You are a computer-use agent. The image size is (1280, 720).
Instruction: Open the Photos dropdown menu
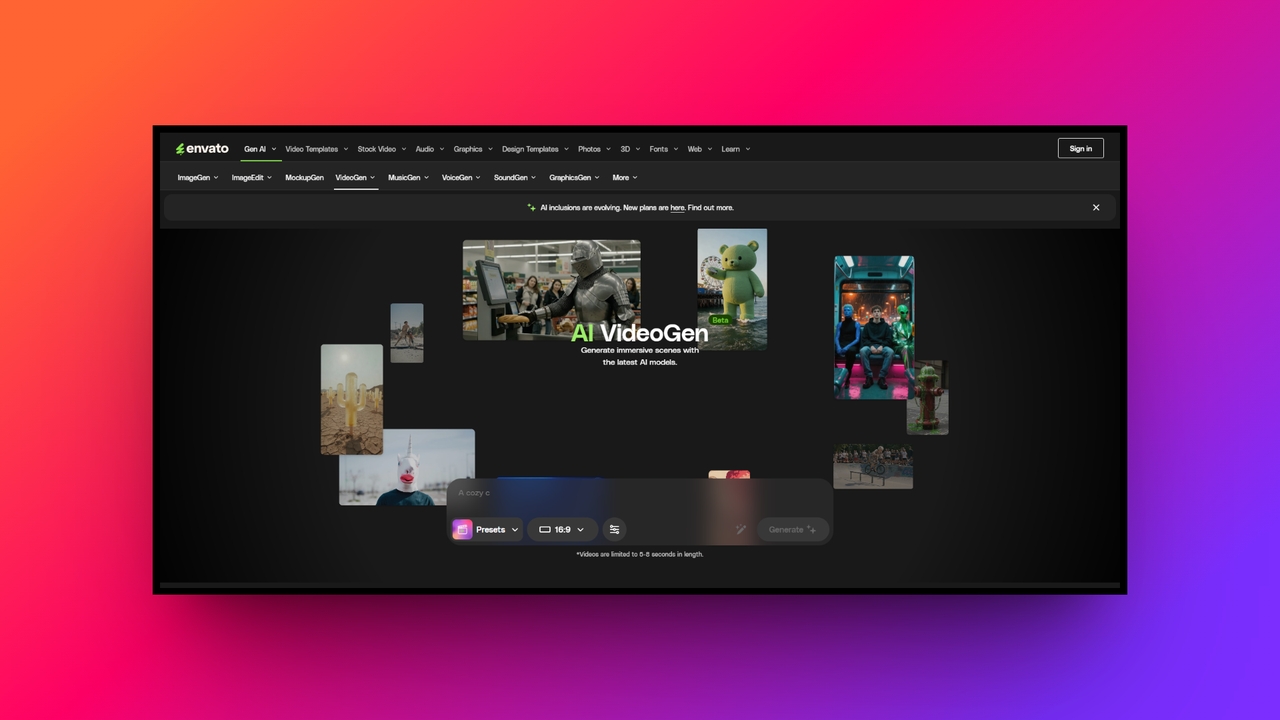[594, 149]
